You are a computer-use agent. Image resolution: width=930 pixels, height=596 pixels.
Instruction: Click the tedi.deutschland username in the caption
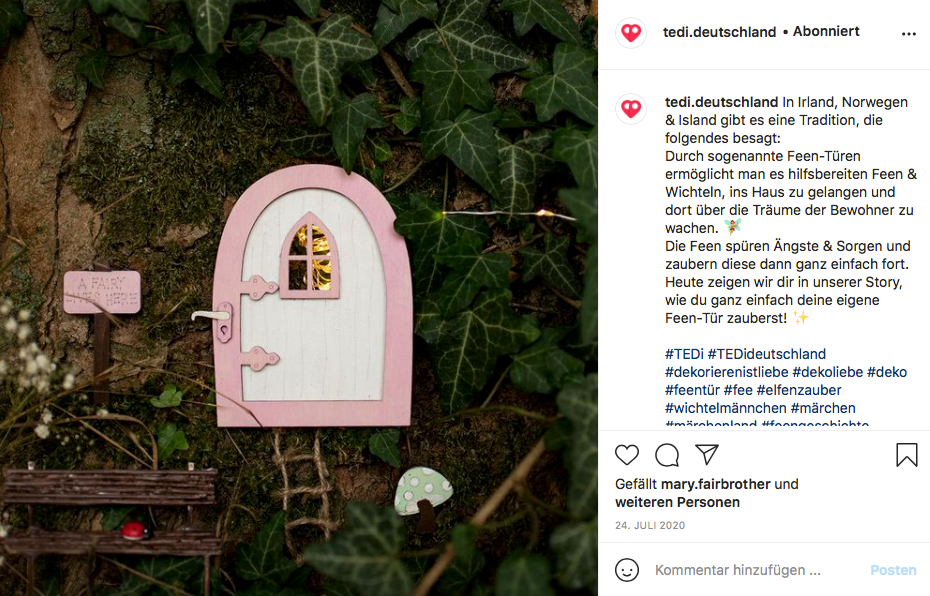(x=721, y=102)
